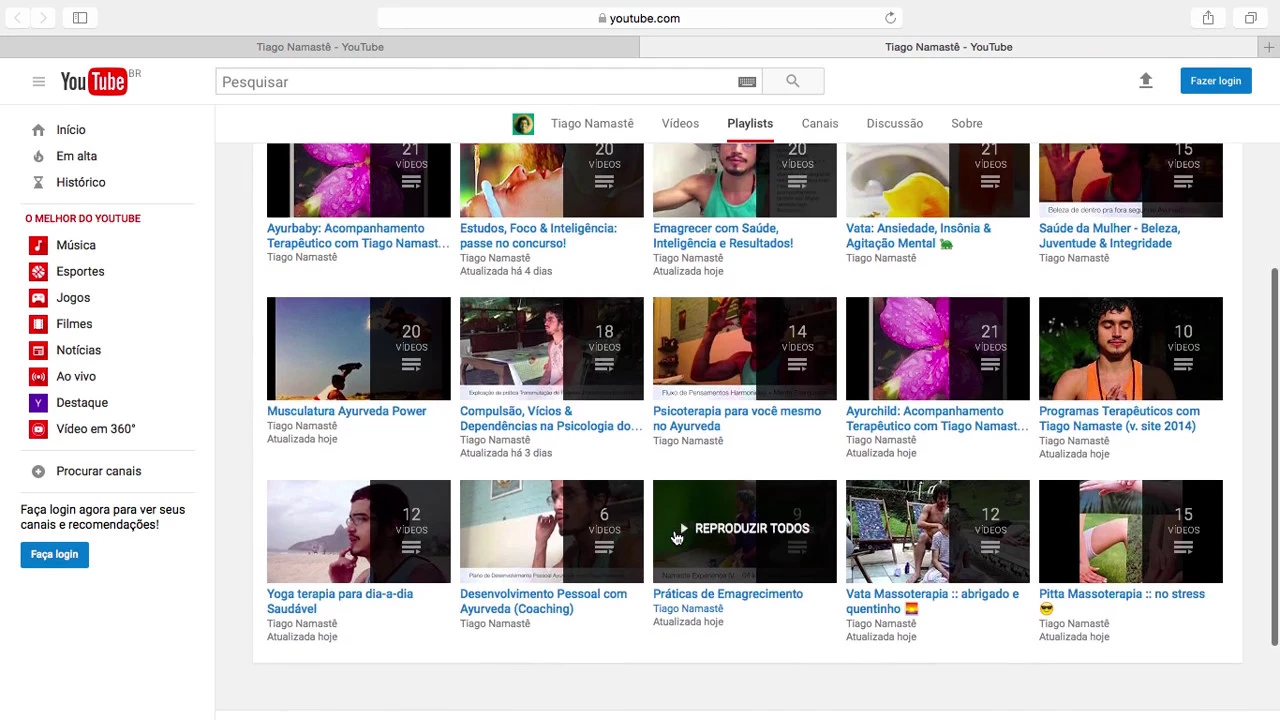Click the Música sidebar link text
Screen dimensions: 1280x720
tap(76, 245)
